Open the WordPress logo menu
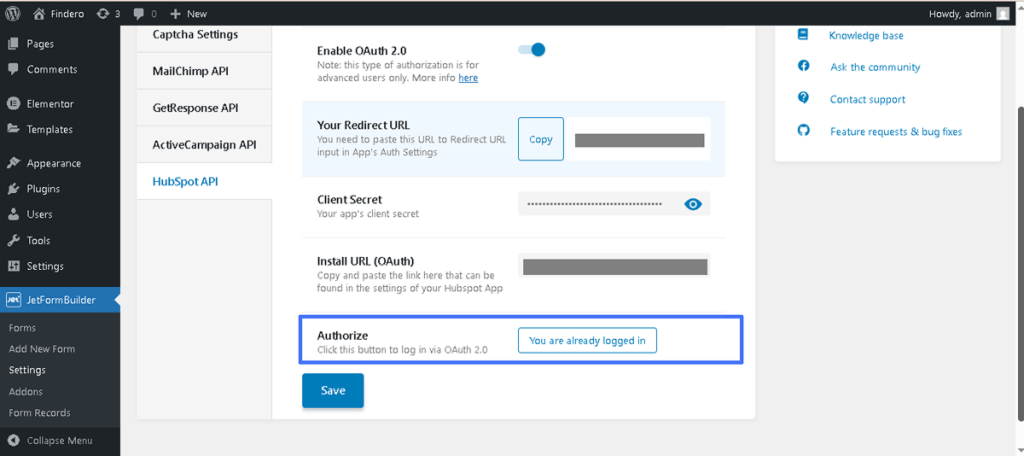1024x456 pixels. (12, 14)
